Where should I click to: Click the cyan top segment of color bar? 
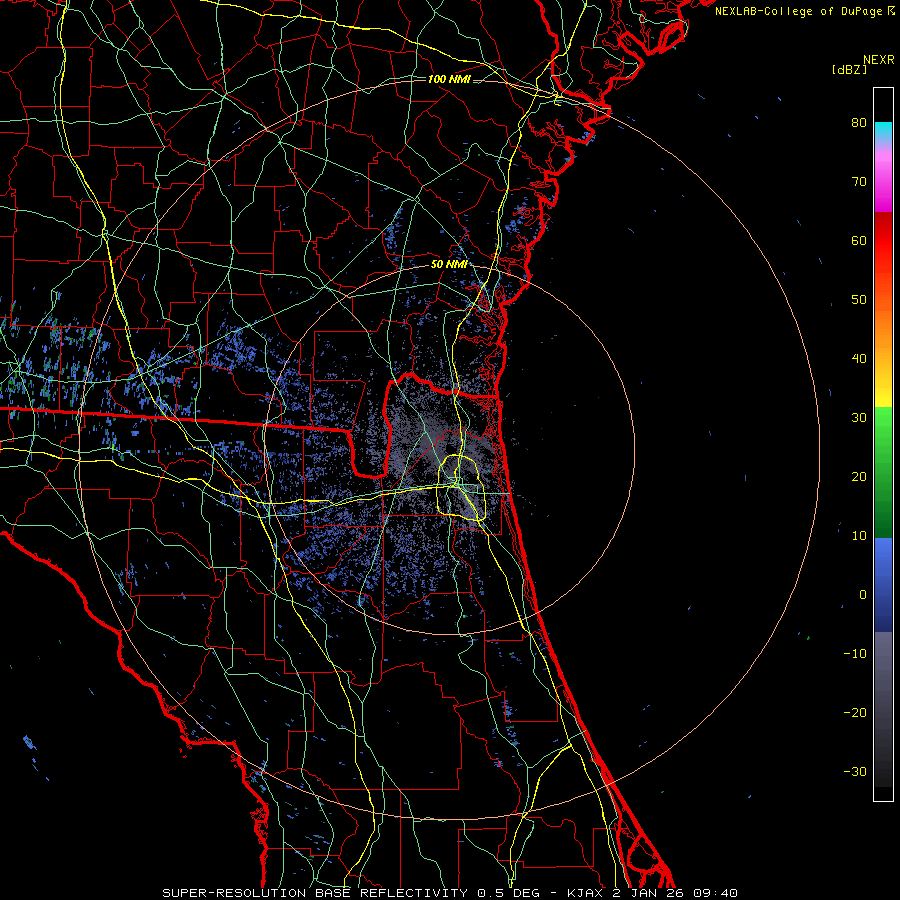(883, 131)
